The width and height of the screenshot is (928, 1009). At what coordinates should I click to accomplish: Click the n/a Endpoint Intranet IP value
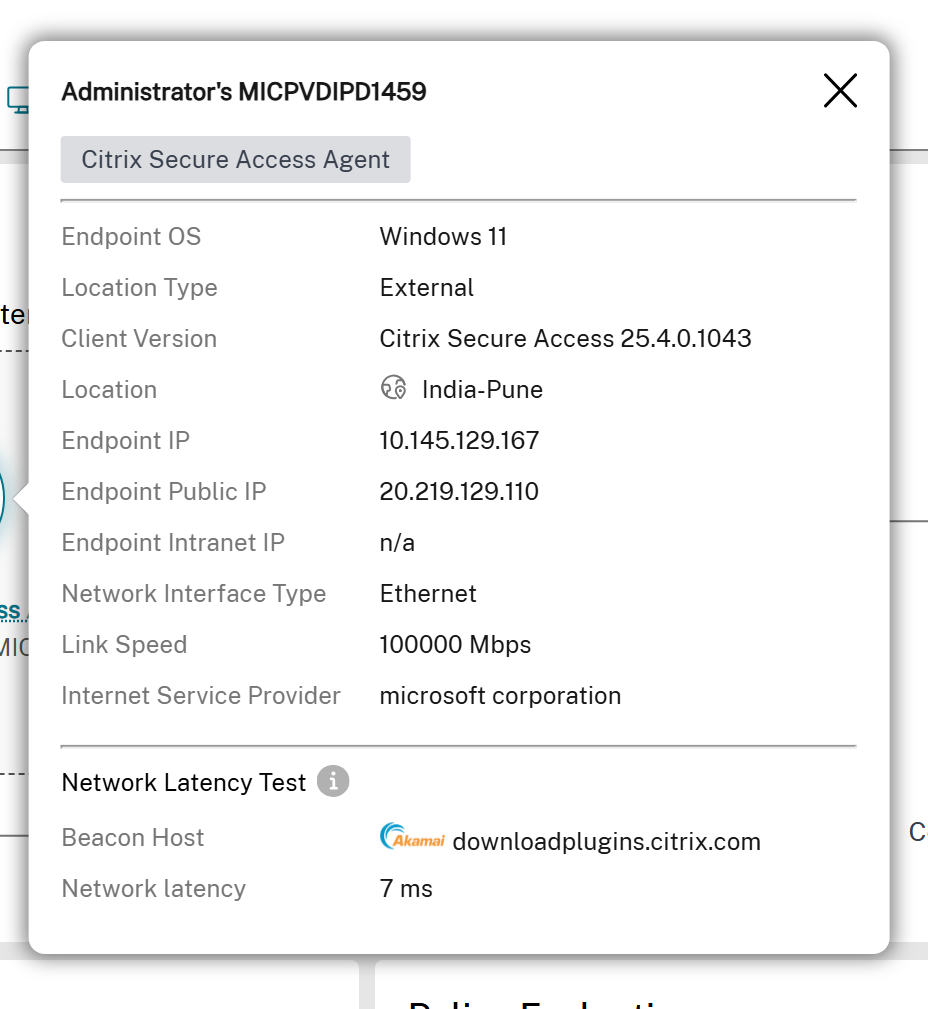[x=398, y=542]
